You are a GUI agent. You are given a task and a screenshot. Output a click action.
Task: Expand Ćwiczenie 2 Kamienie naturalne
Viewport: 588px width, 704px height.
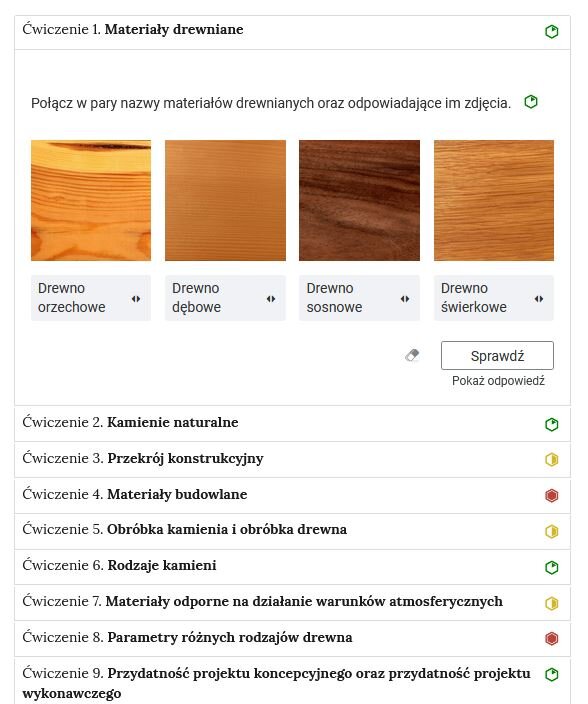(x=292, y=424)
